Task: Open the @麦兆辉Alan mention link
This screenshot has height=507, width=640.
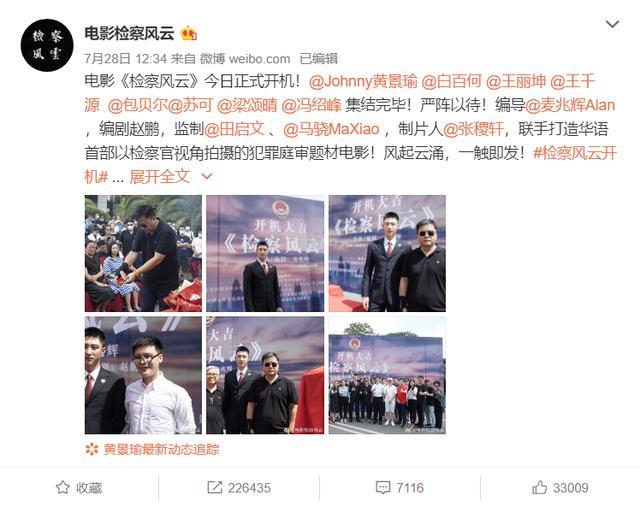Action: 570,105
